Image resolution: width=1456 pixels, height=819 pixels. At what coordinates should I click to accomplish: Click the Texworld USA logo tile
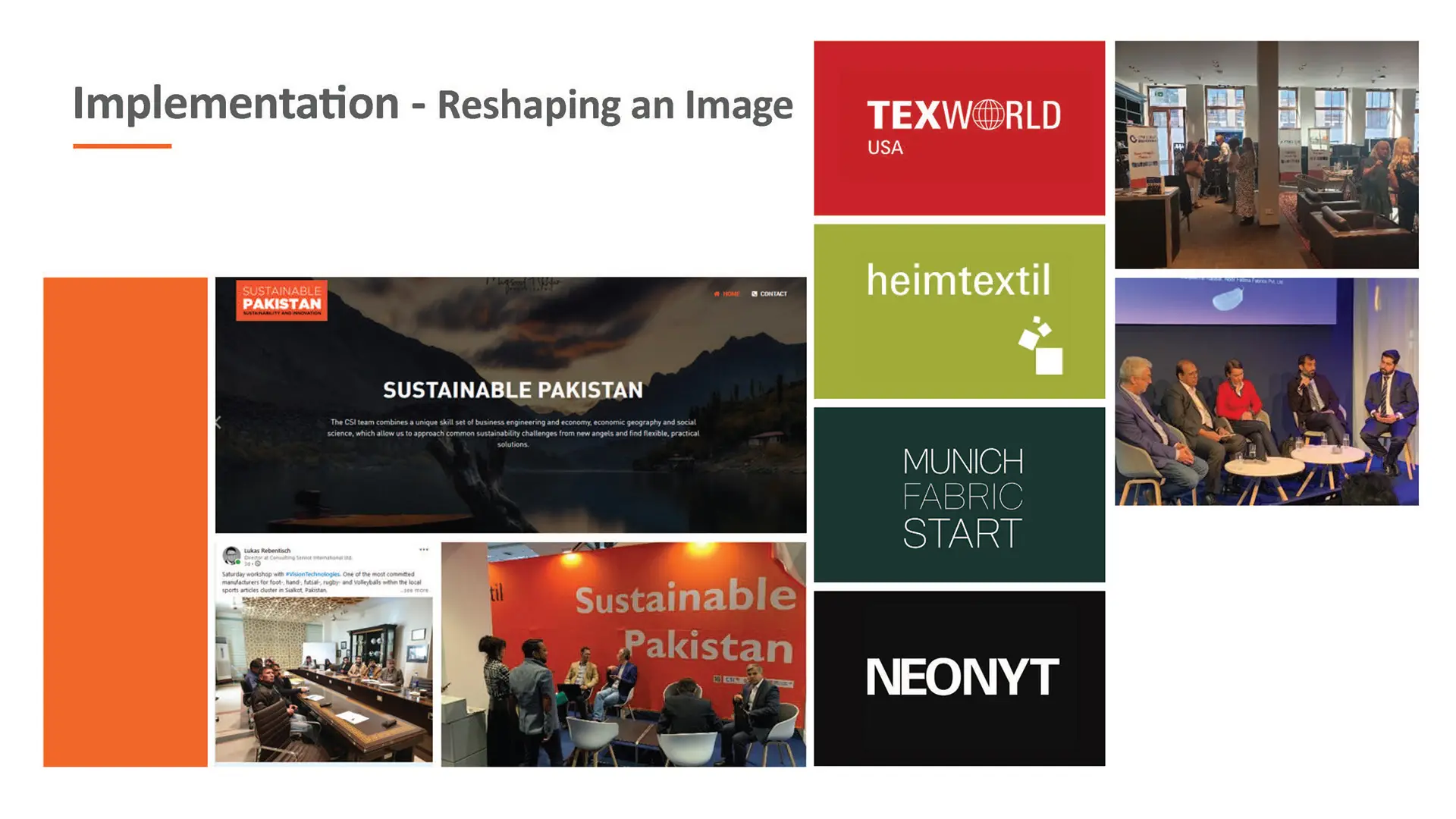pos(959,128)
